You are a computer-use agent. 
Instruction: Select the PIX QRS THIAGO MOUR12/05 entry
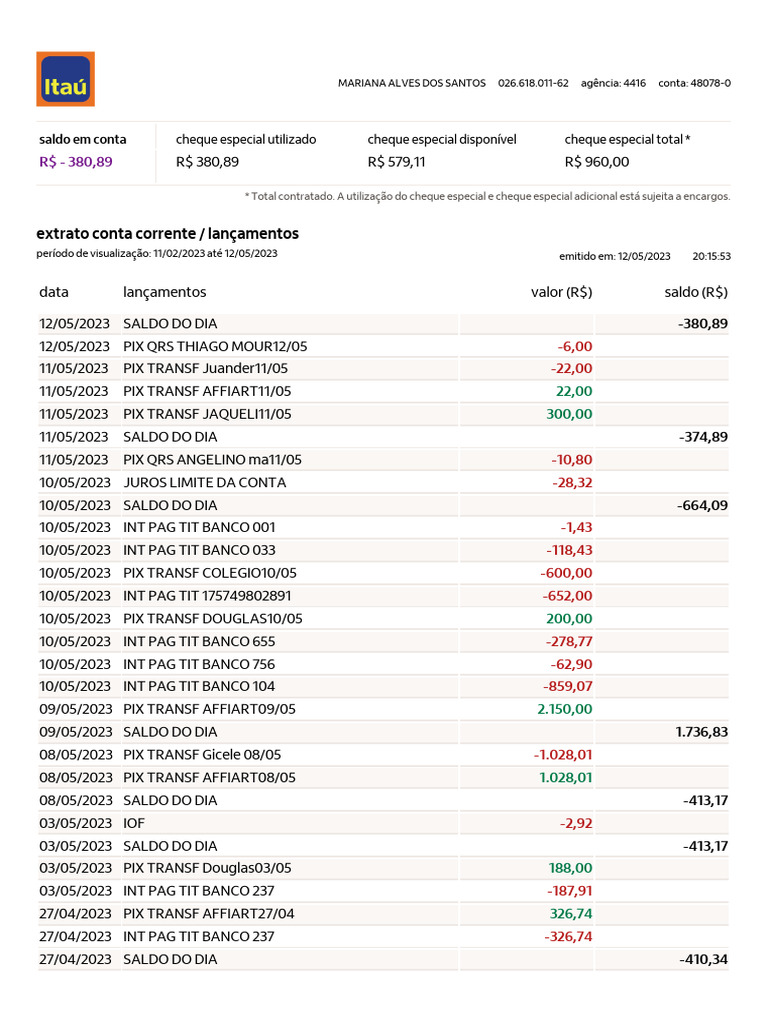coord(215,346)
